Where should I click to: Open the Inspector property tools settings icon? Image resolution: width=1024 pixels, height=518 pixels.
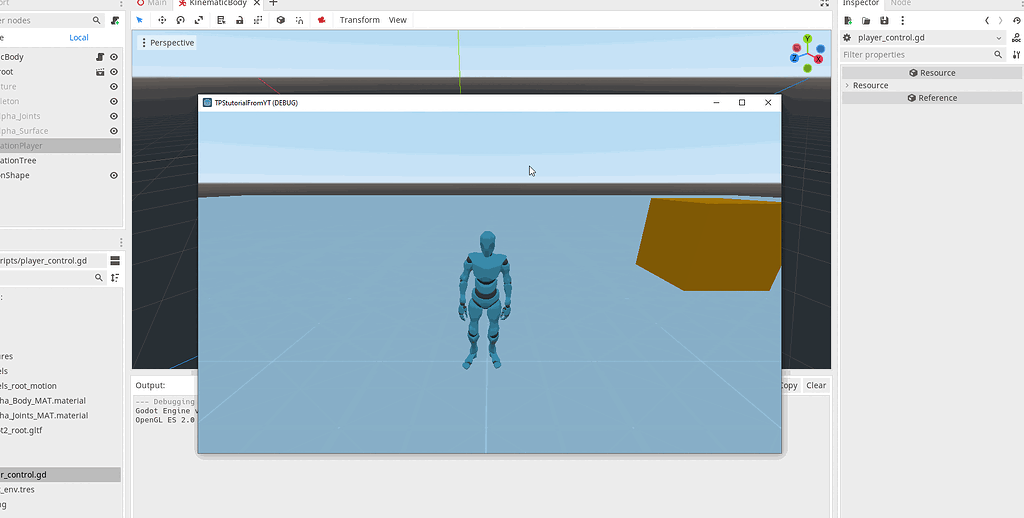tap(1017, 55)
